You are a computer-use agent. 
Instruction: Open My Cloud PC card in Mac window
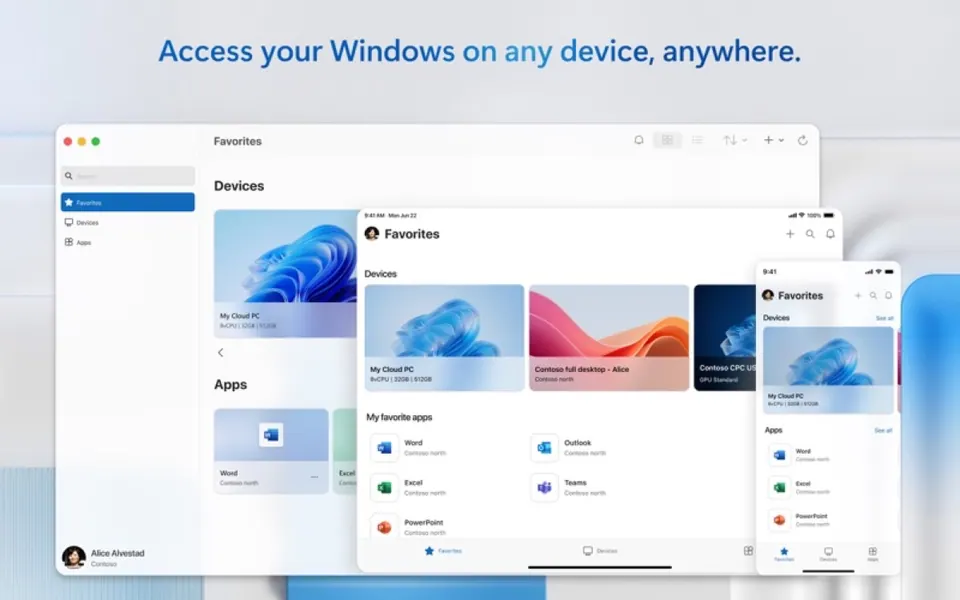point(285,273)
